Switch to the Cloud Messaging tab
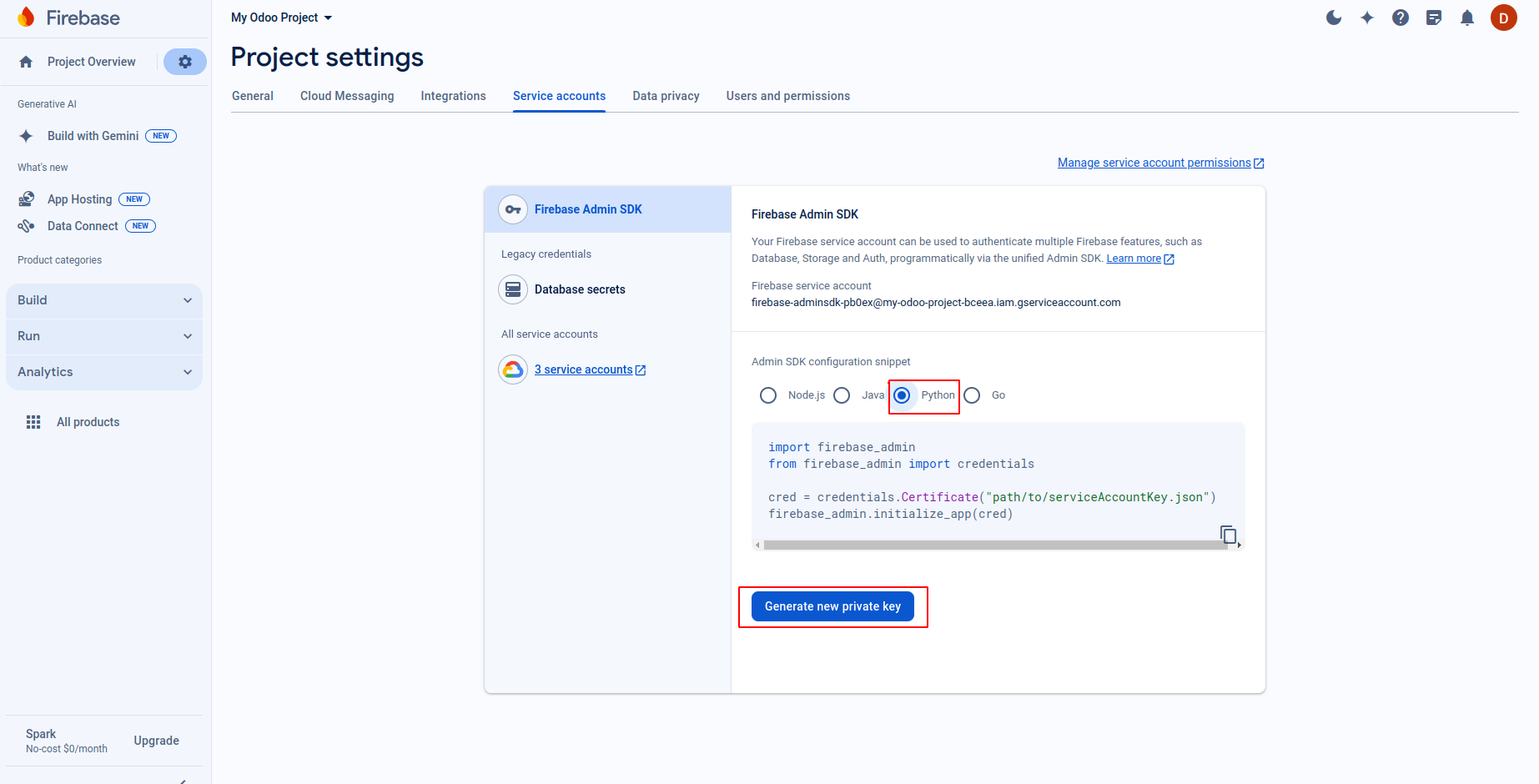 [347, 96]
